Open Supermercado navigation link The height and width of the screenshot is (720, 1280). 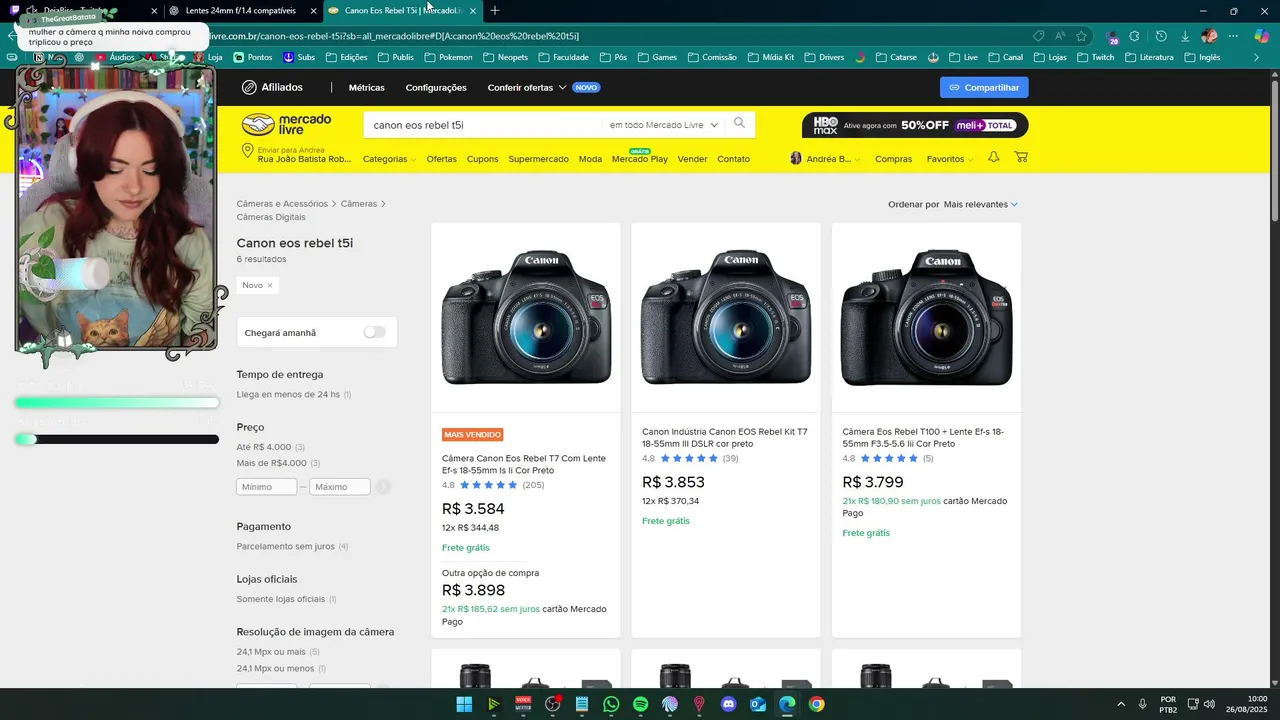(x=538, y=159)
